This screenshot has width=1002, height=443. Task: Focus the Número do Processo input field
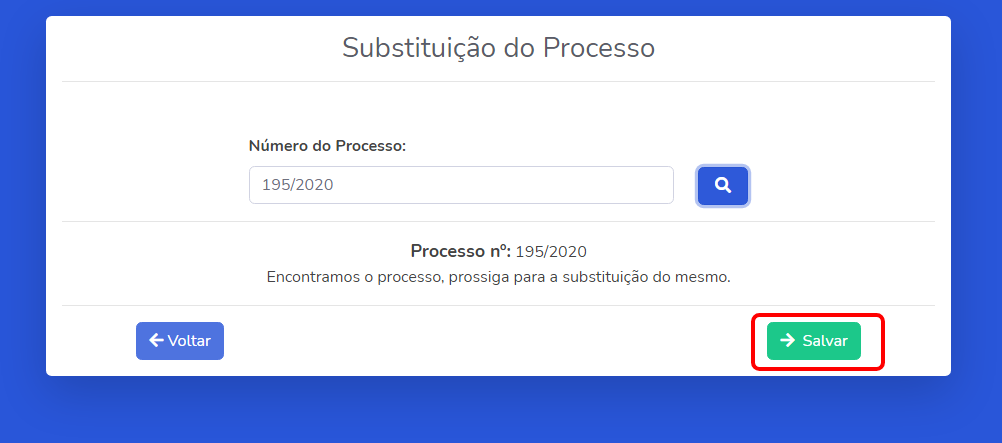(461, 185)
